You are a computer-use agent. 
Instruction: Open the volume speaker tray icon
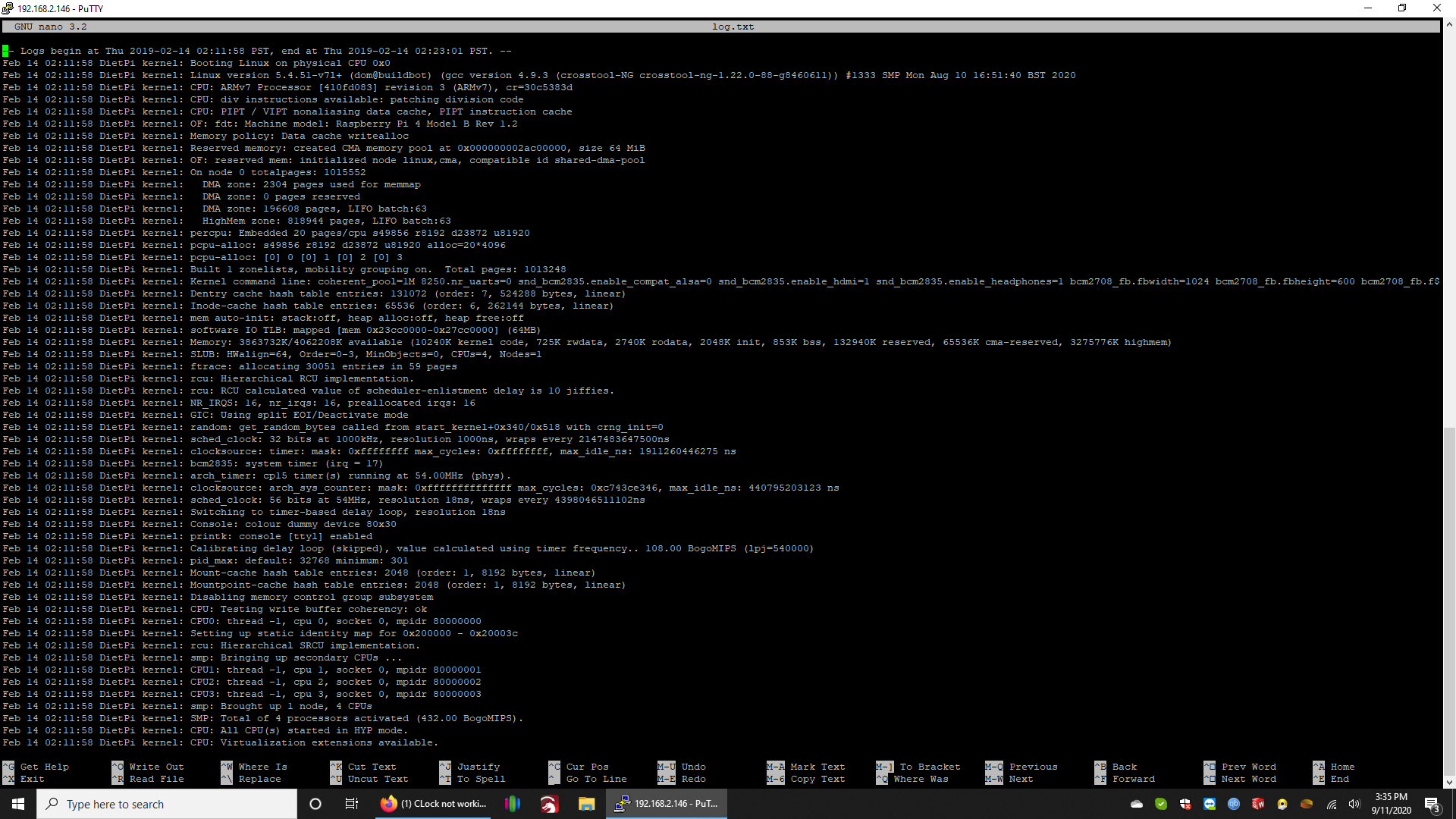click(1354, 804)
